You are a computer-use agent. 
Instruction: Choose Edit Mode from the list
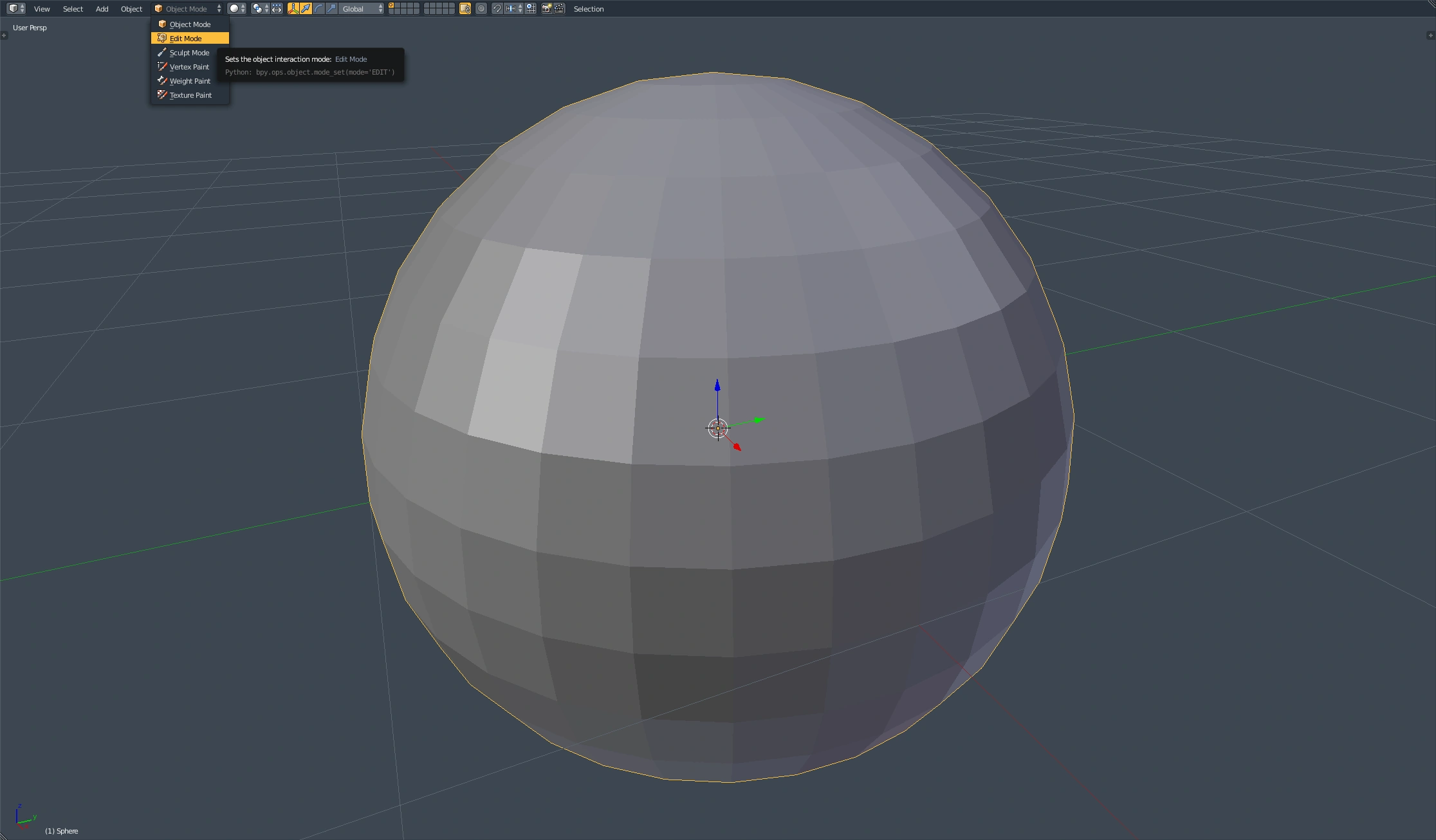coord(186,39)
